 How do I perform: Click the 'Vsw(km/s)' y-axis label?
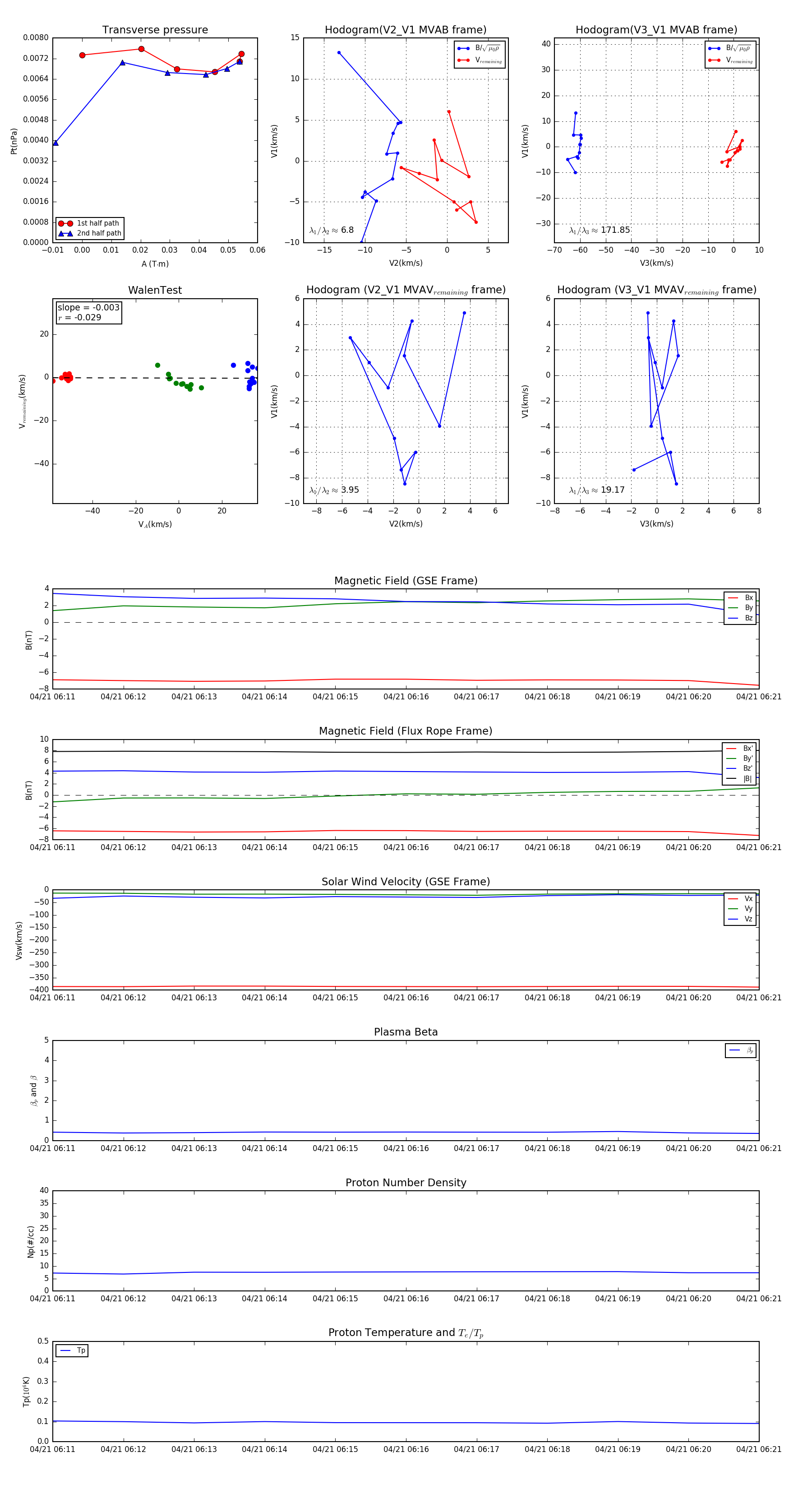(19, 940)
